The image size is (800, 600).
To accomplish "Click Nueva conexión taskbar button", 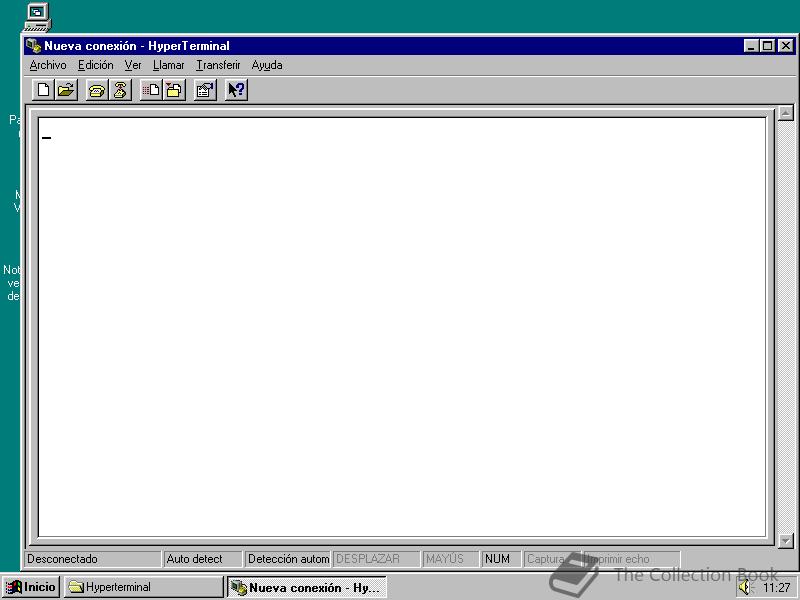I will point(307,587).
